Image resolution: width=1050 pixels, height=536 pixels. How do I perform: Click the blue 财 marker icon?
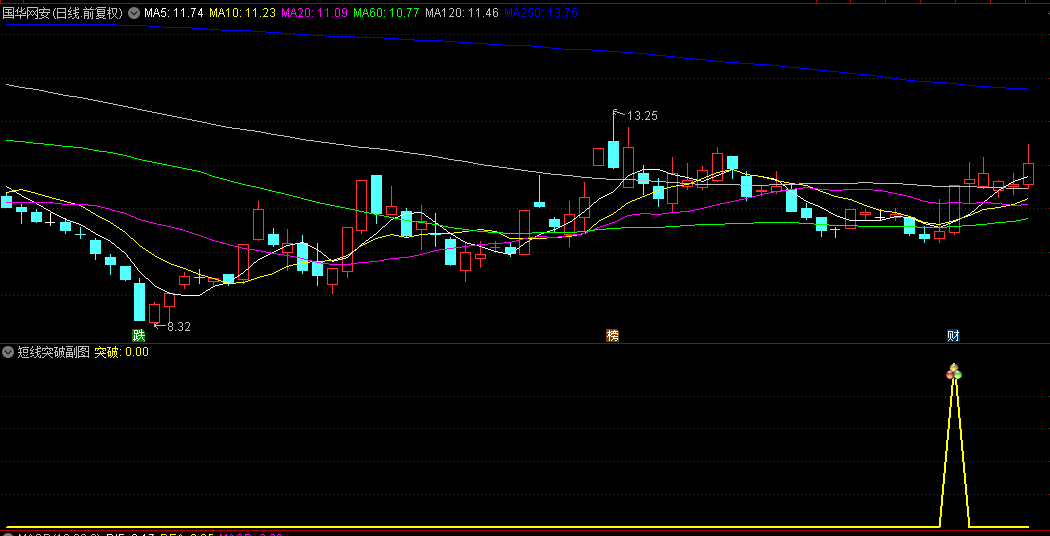[954, 335]
